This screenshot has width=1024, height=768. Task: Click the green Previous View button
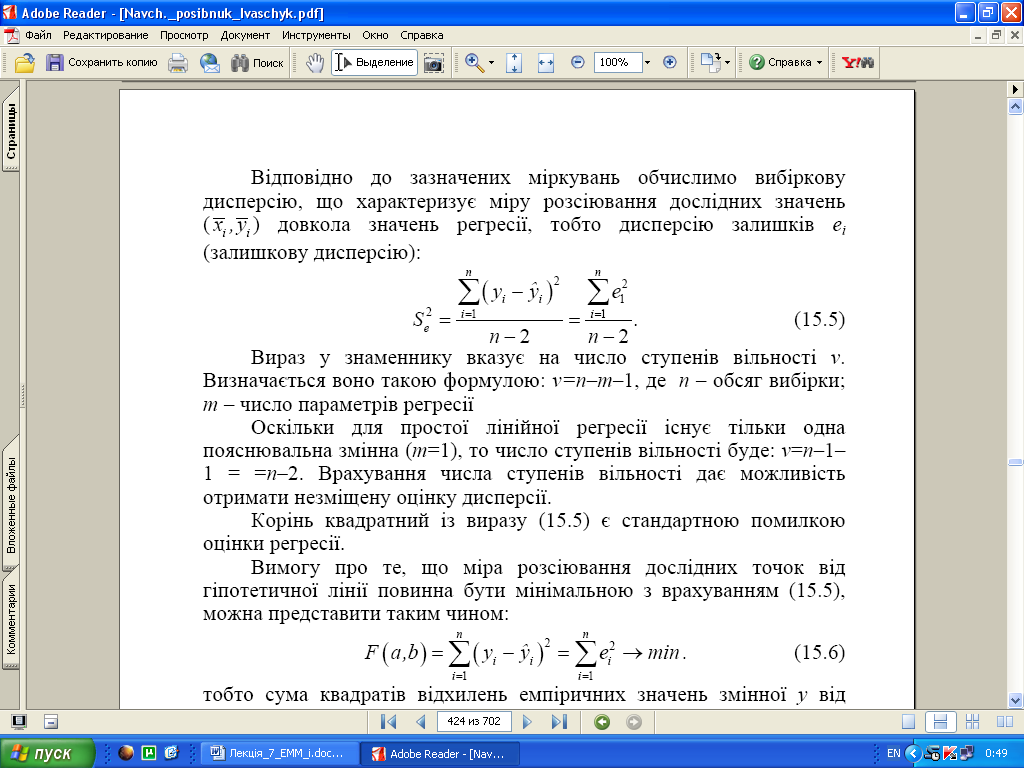[x=601, y=722]
